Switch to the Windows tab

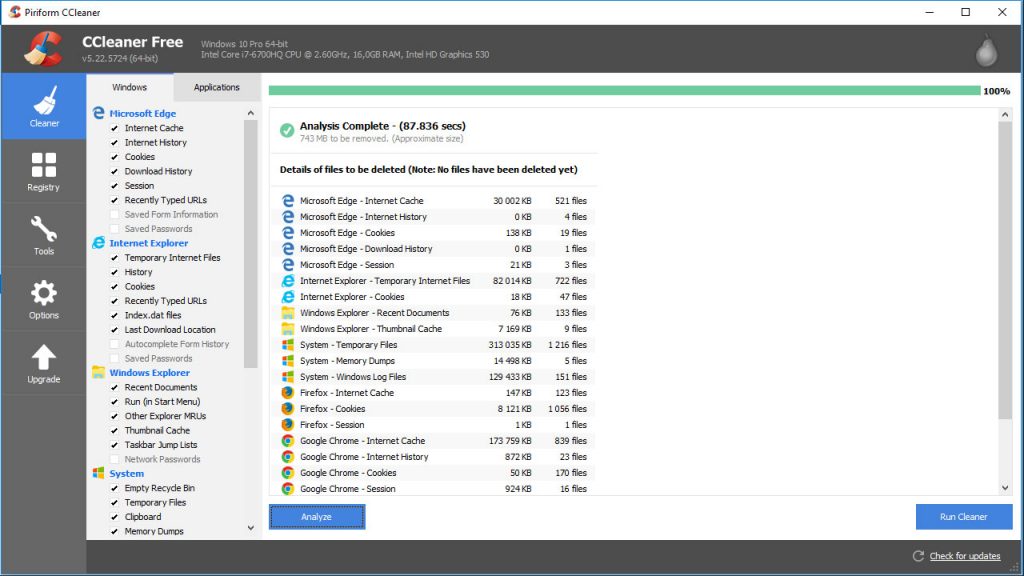click(131, 87)
